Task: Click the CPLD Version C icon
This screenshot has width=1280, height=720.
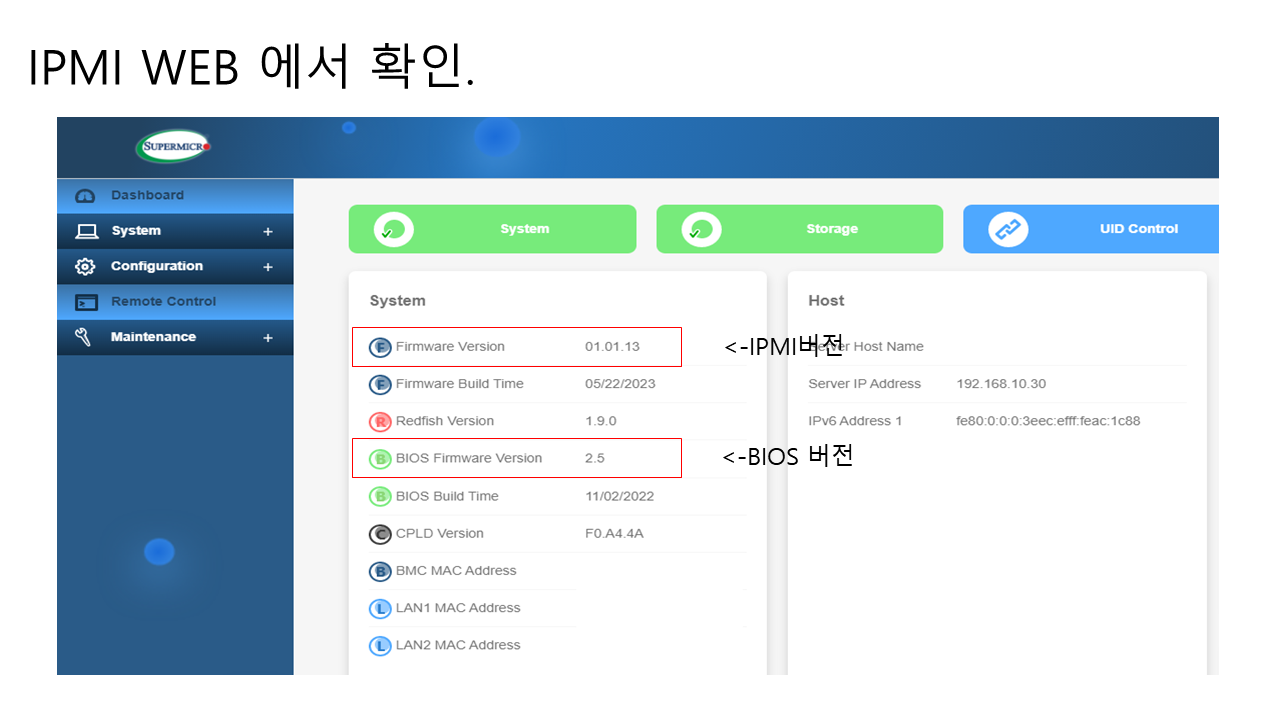Action: pyautogui.click(x=380, y=534)
